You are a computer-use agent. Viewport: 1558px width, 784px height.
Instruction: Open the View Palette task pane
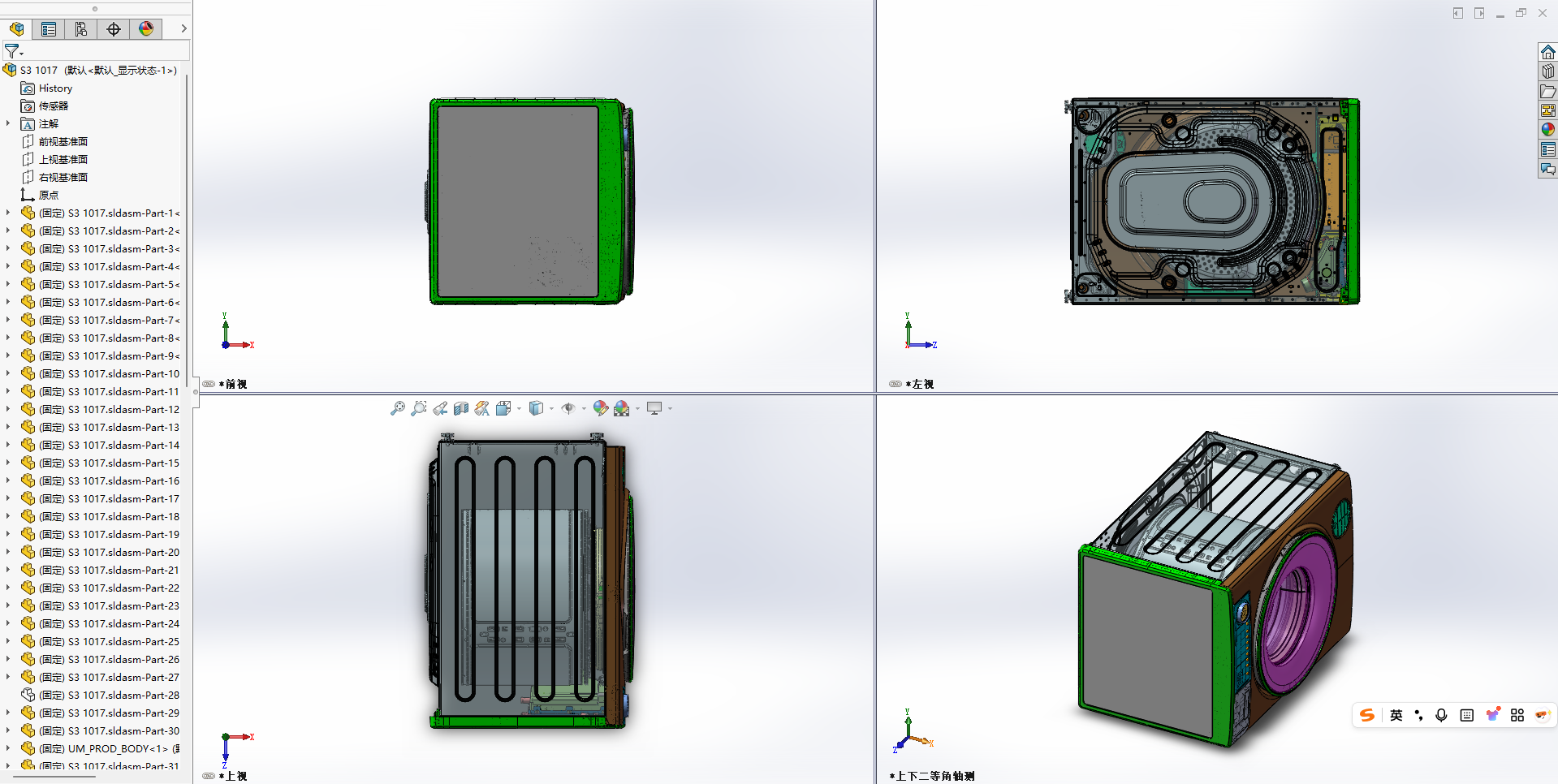[x=1548, y=110]
